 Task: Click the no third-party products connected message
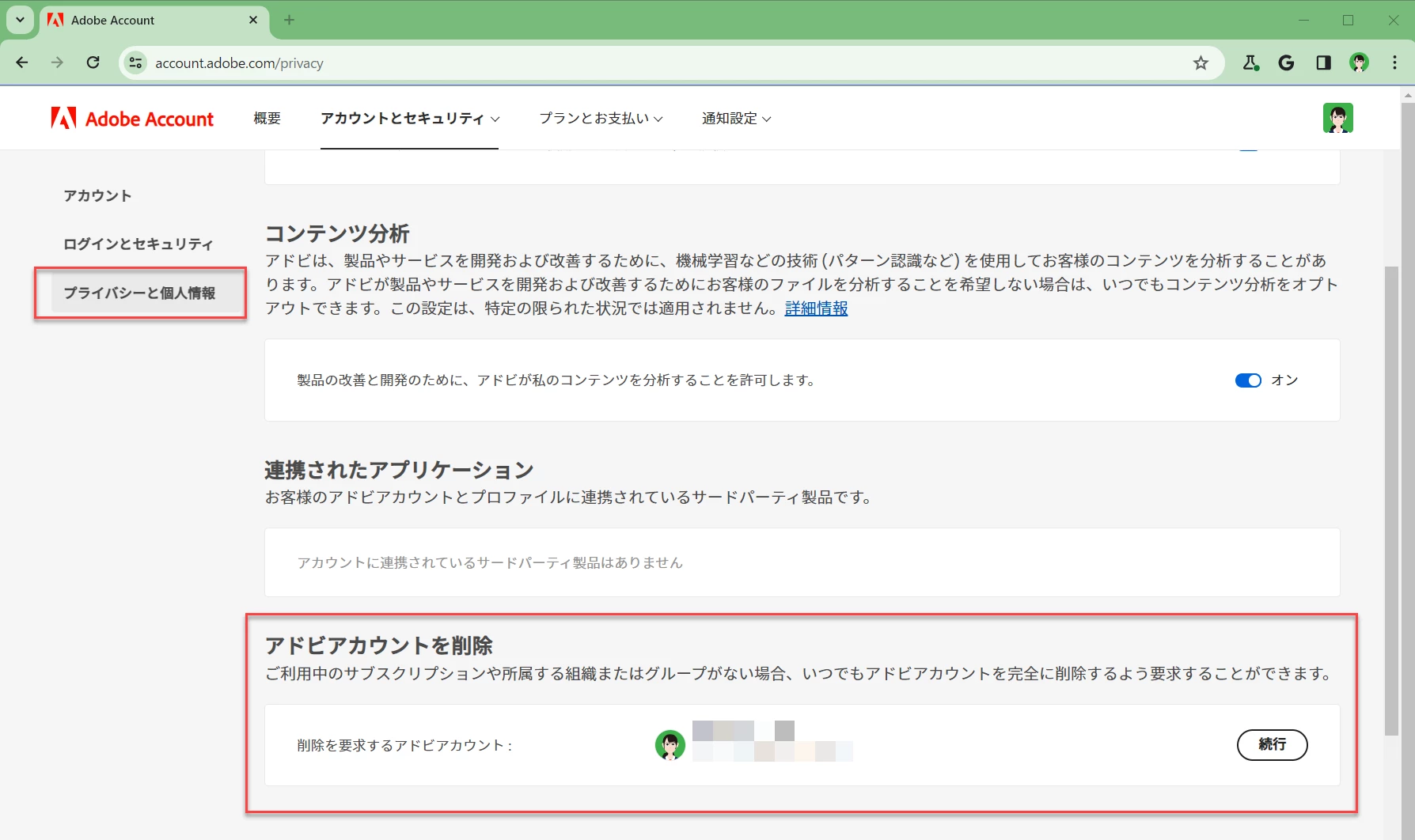pos(490,562)
